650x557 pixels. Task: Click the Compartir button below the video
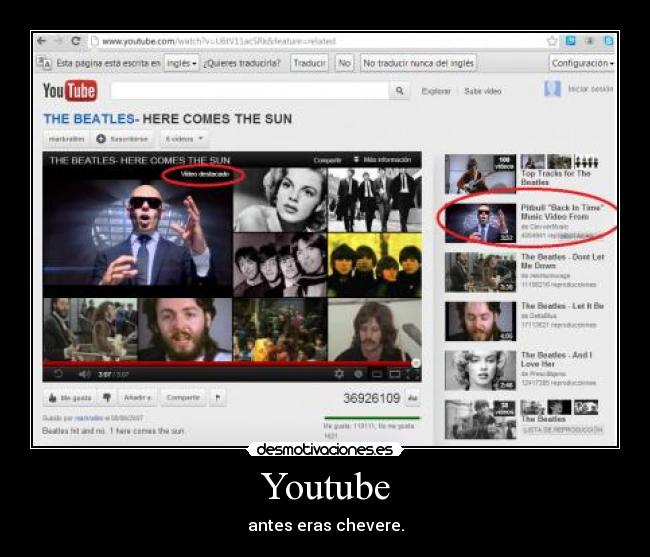click(183, 398)
